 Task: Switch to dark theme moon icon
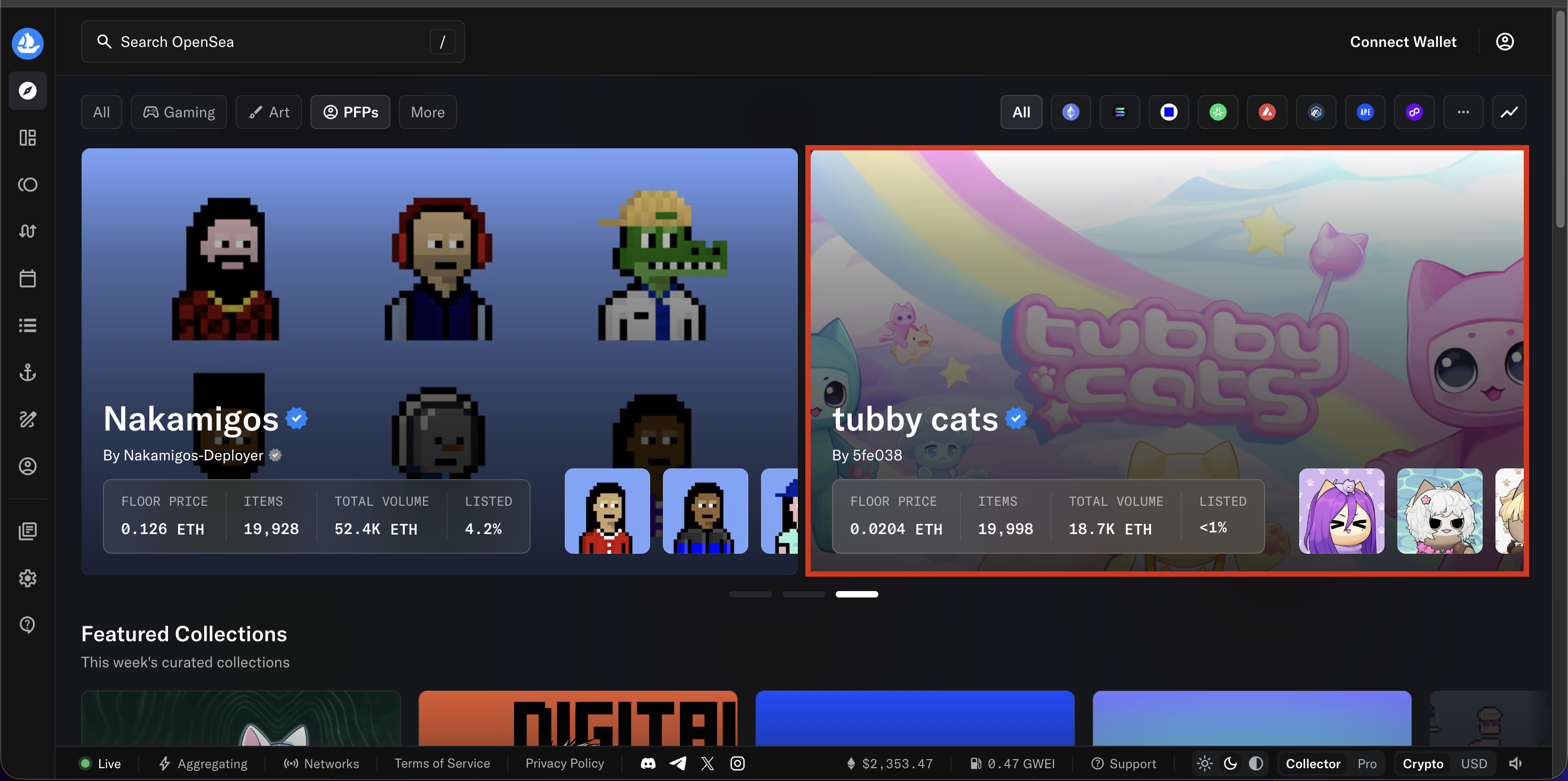click(1230, 763)
